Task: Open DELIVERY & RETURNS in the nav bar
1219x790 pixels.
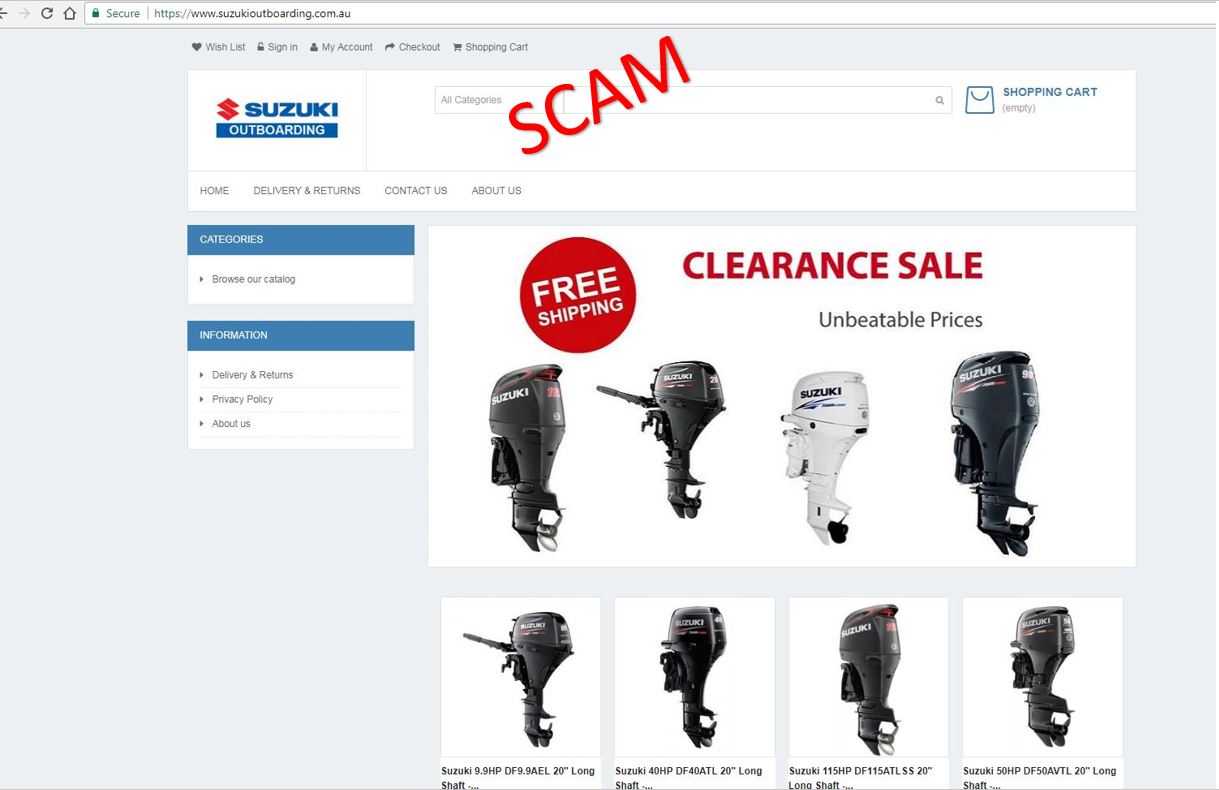Action: coord(307,191)
